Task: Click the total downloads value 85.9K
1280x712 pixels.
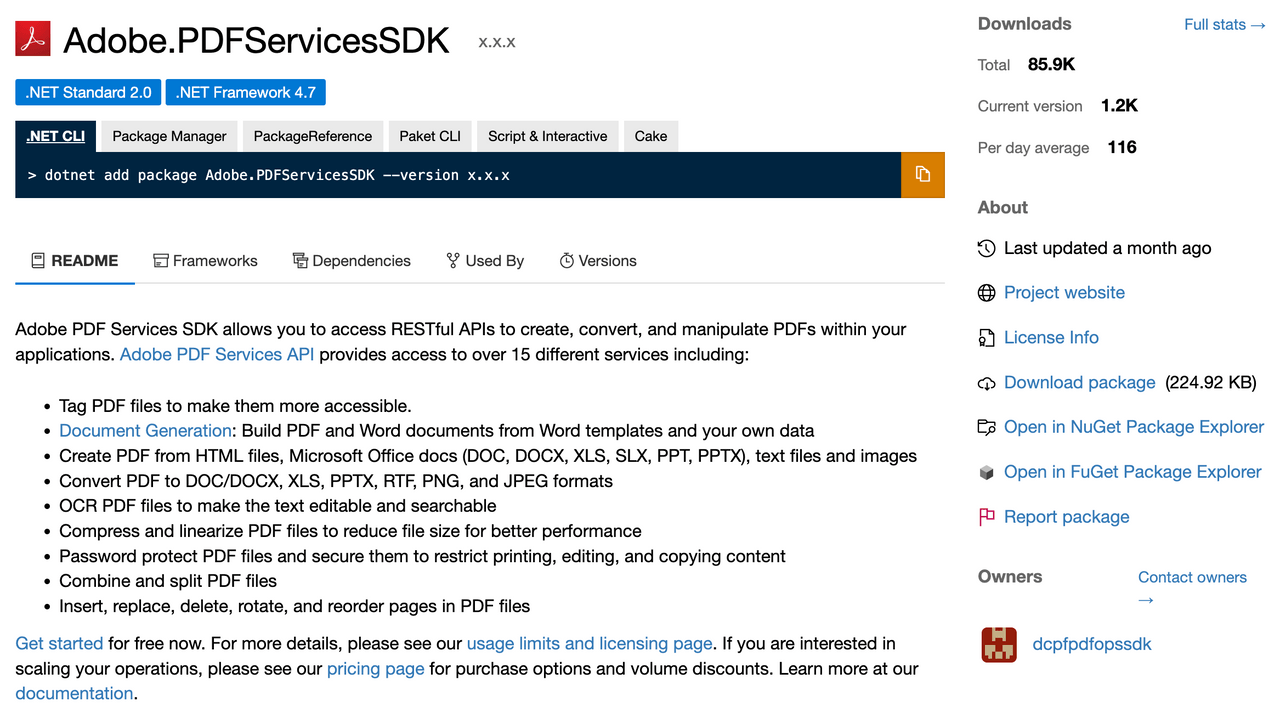Action: 1051,65
